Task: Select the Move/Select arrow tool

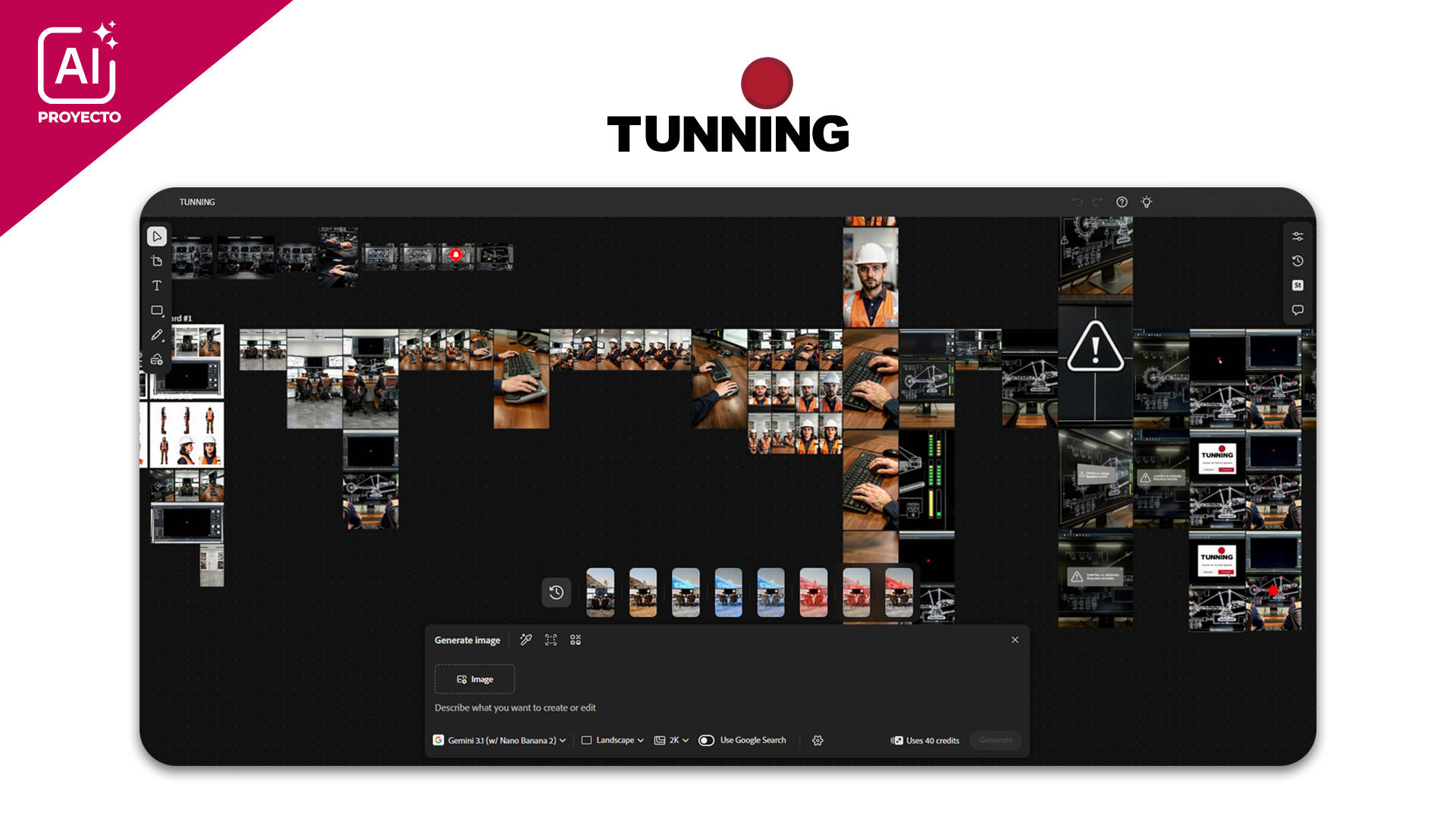Action: [x=157, y=237]
